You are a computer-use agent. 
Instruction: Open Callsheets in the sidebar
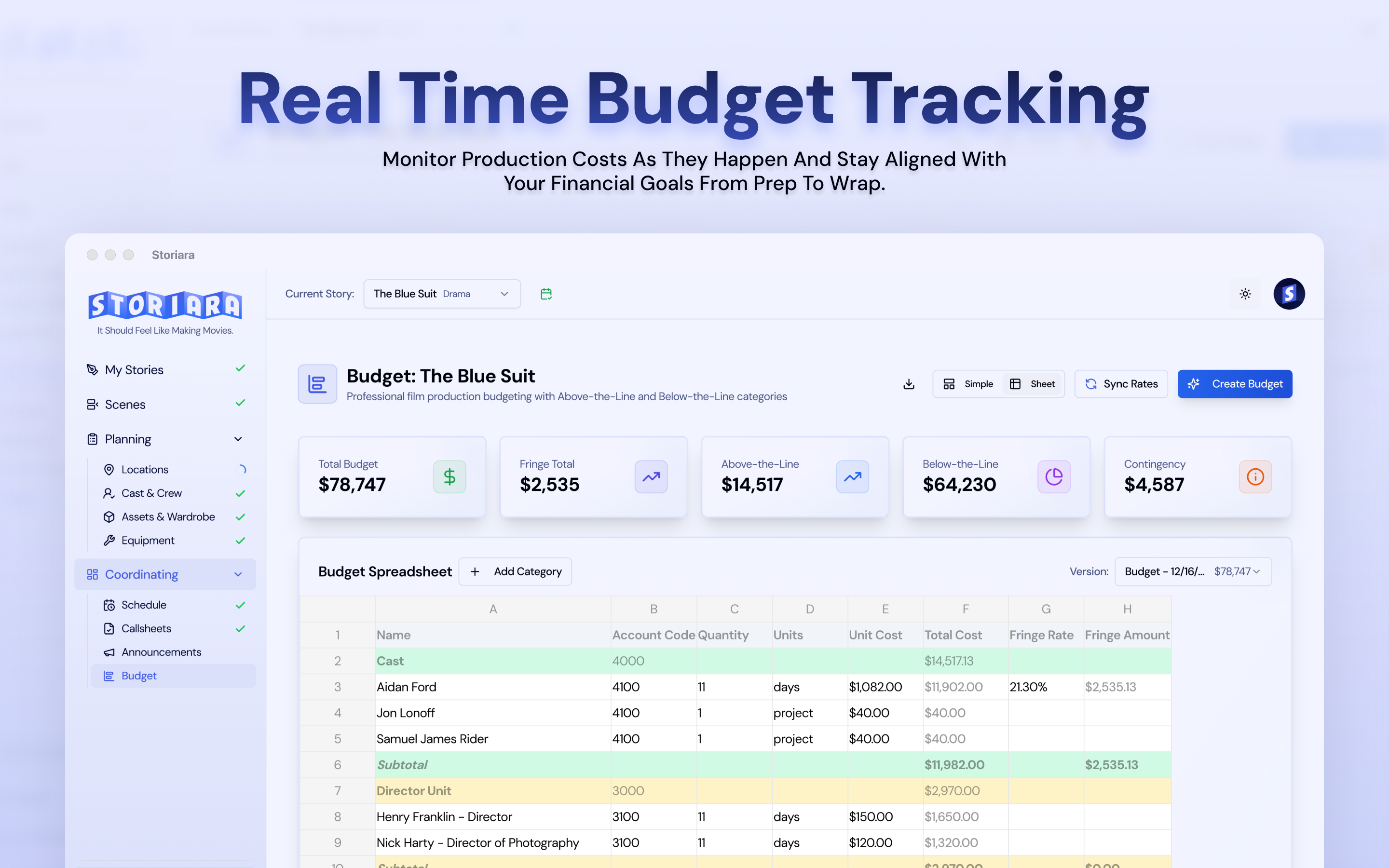pos(146,629)
